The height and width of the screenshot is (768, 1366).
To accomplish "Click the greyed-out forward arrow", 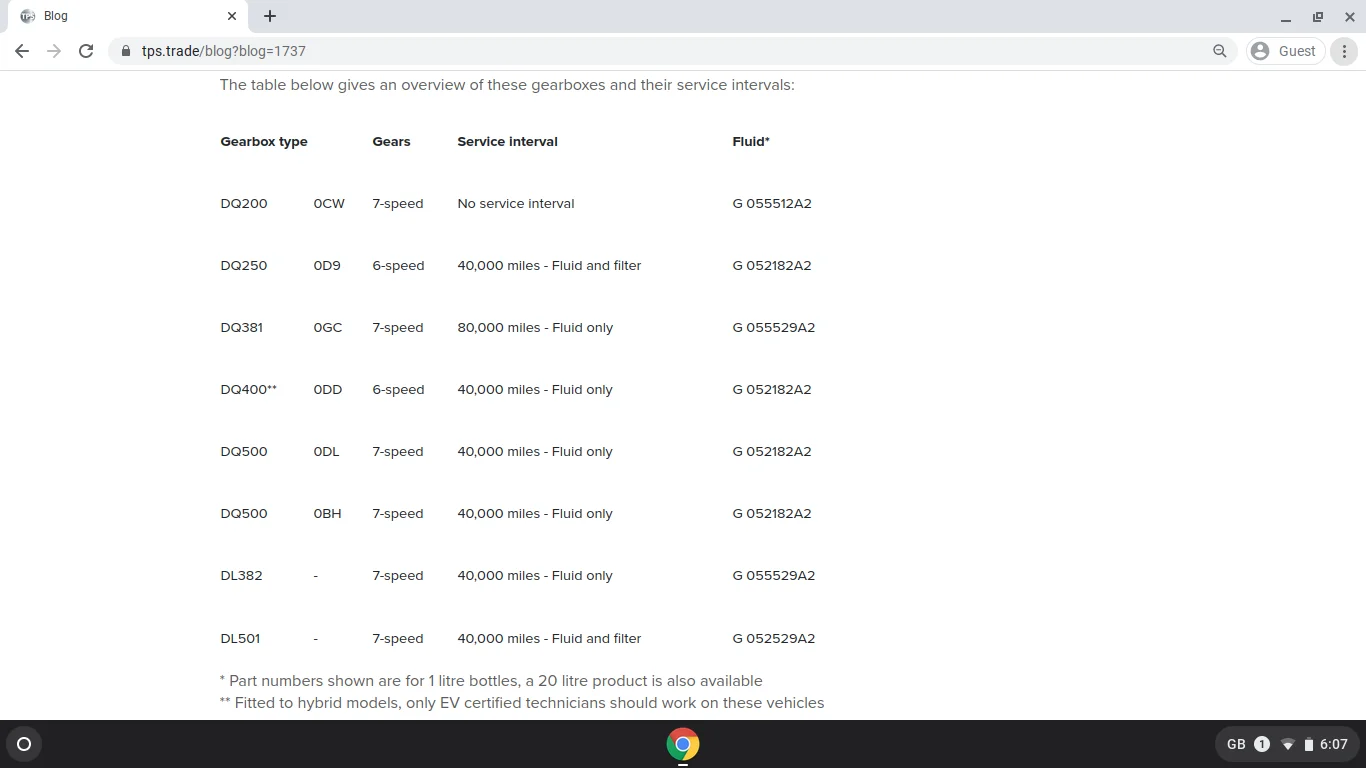I will click(x=54, y=51).
